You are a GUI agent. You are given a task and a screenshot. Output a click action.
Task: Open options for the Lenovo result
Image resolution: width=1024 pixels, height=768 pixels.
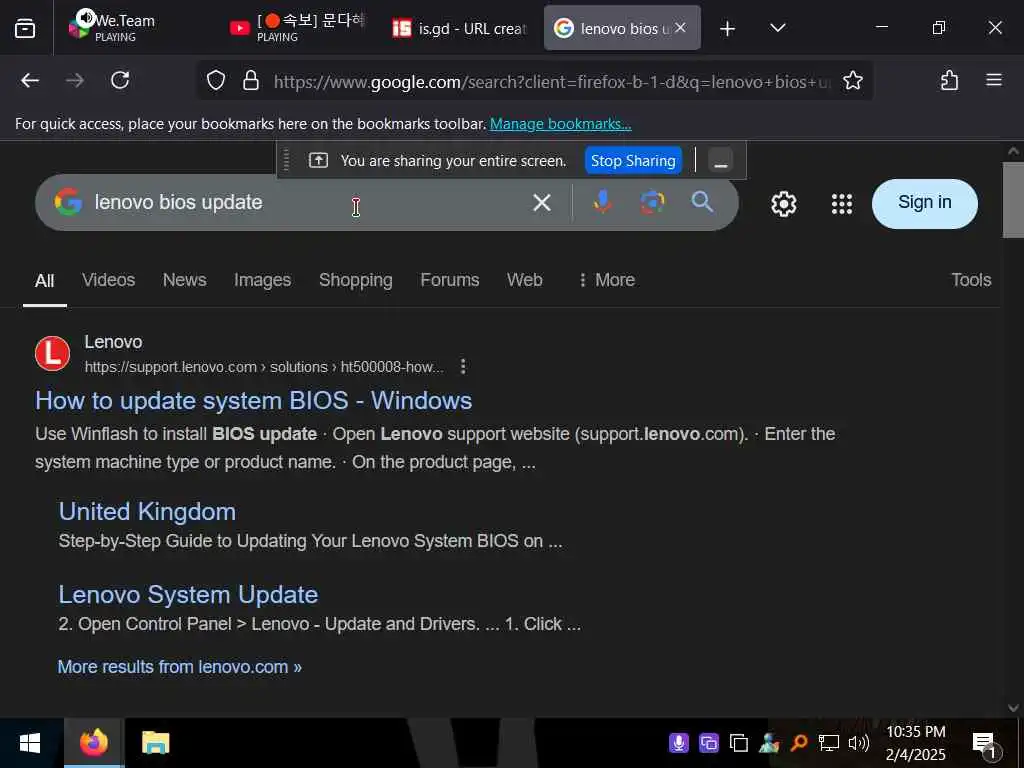(463, 366)
